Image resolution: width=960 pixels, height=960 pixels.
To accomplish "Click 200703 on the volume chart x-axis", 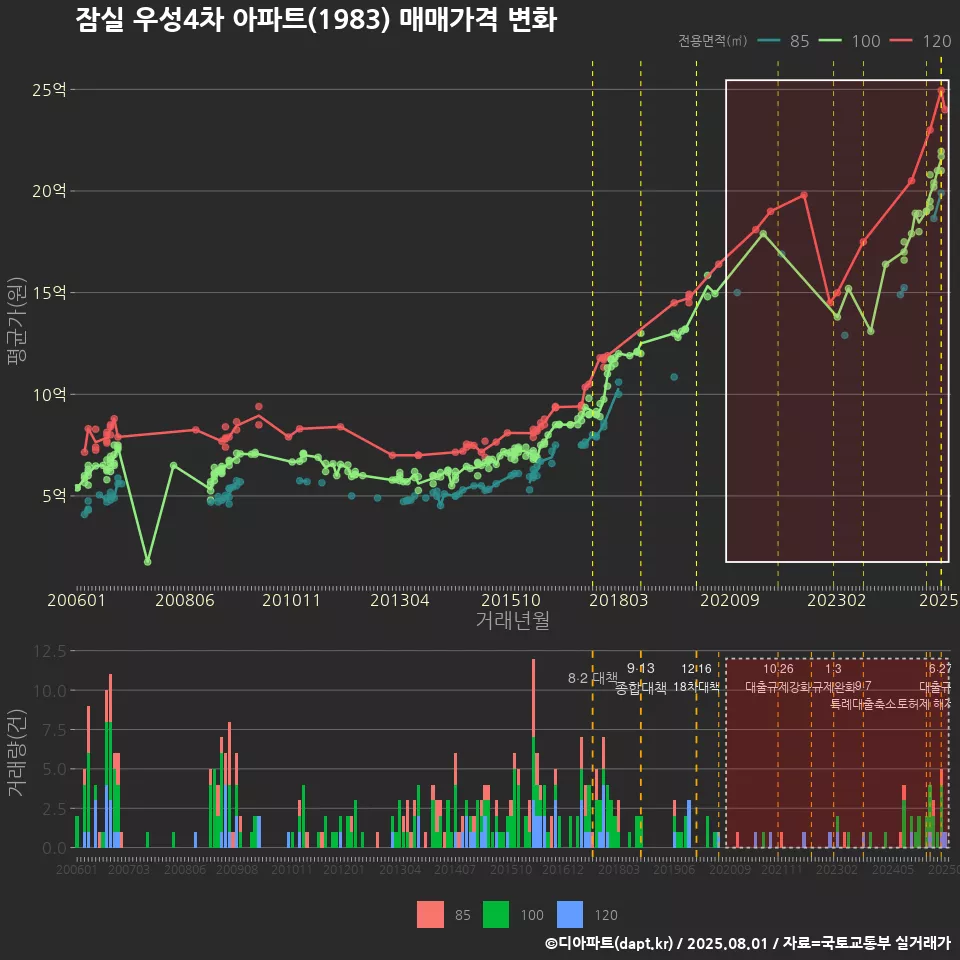I will click(x=129, y=869).
